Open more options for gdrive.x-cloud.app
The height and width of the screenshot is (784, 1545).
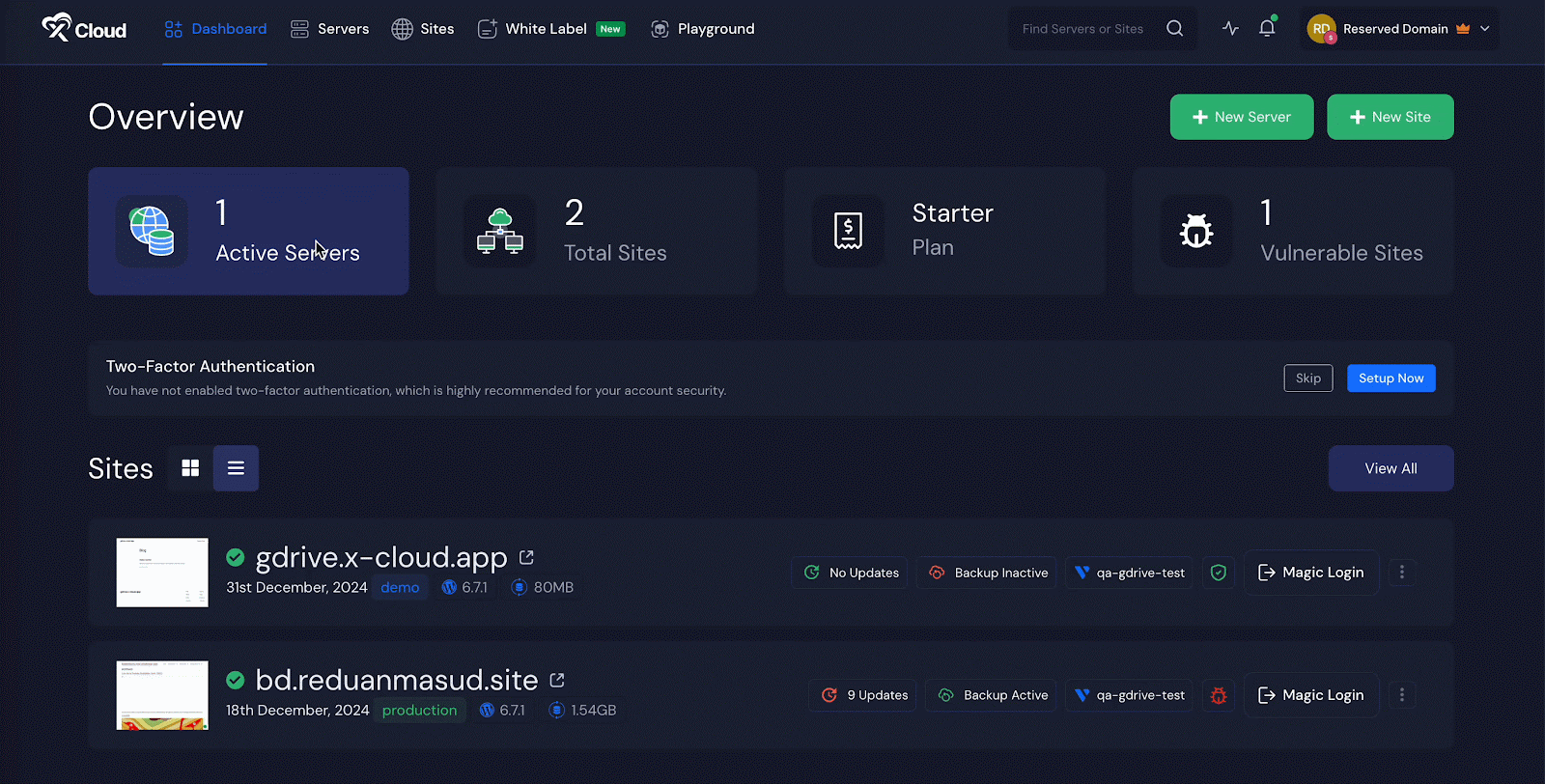click(1402, 573)
